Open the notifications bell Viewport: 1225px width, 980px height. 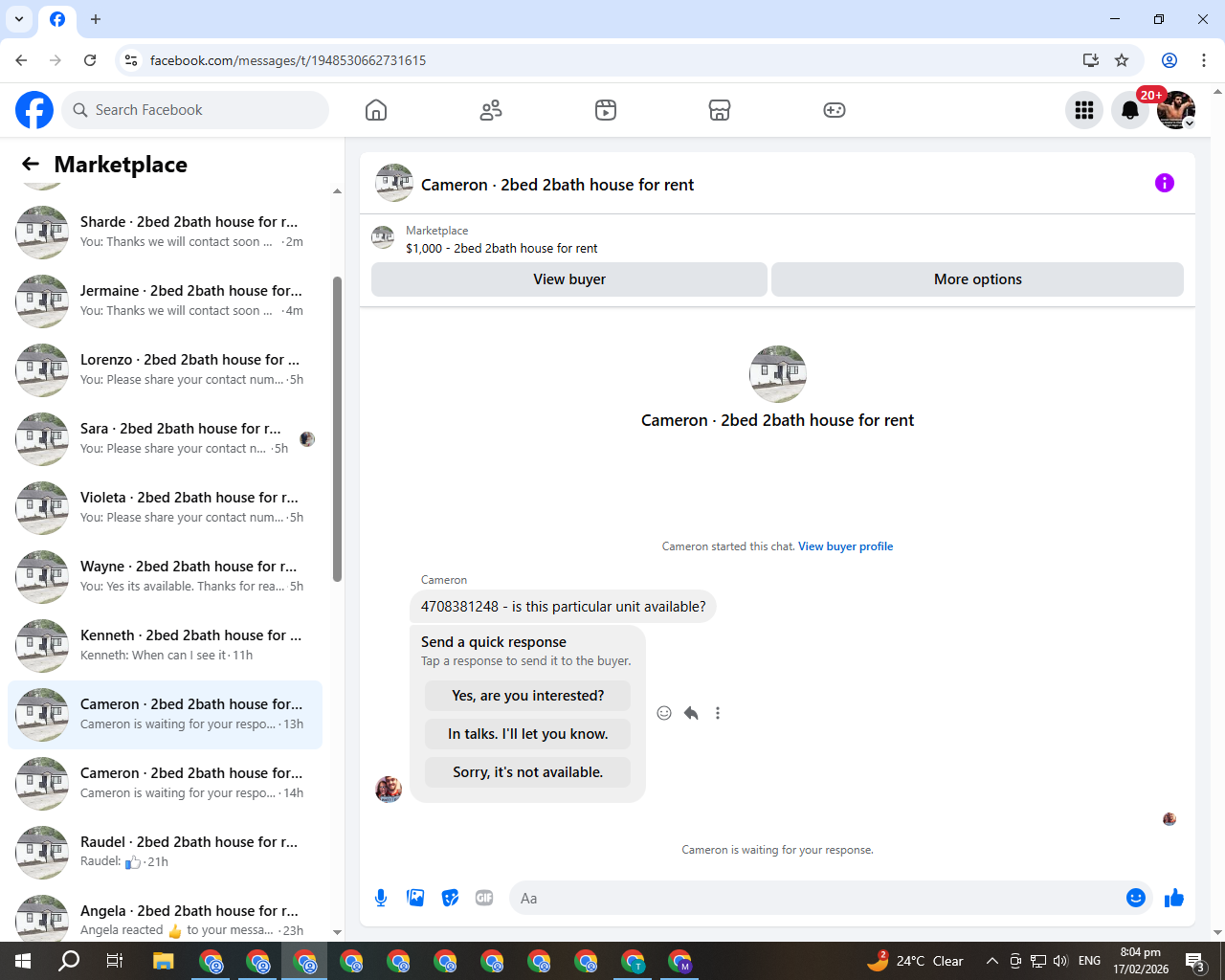pos(1130,110)
